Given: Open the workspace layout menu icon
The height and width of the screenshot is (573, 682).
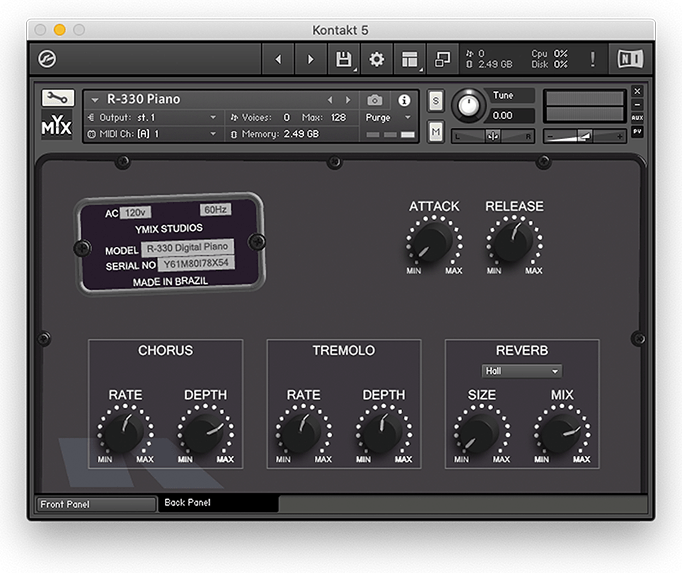Looking at the screenshot, I should 410,59.
